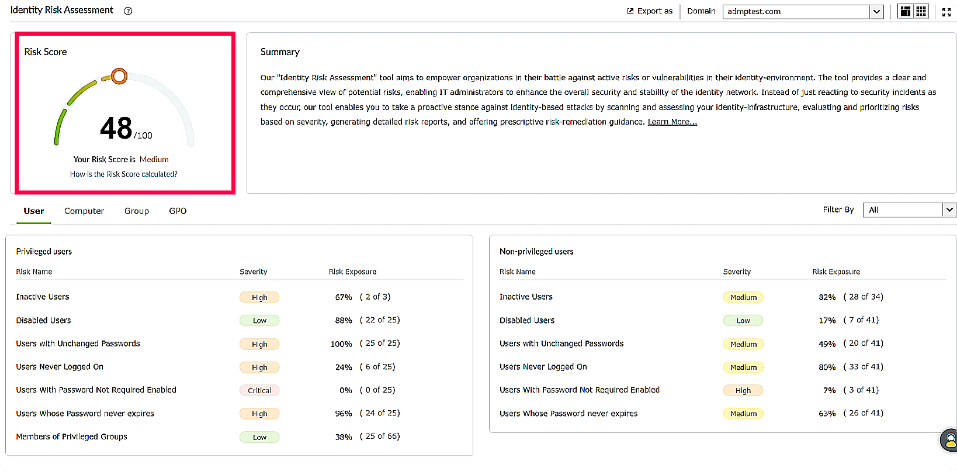Viewport: 957px width, 471px height.
Task: Open privileged Inactive Users risk entry
Action: pyautogui.click(x=43, y=297)
